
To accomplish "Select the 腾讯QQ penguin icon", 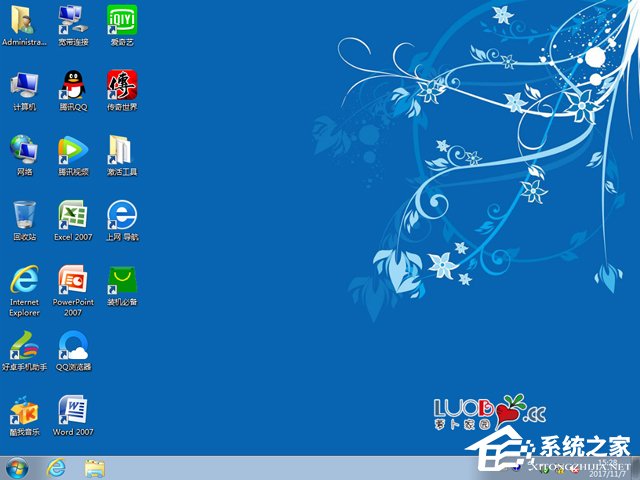I will tap(73, 84).
